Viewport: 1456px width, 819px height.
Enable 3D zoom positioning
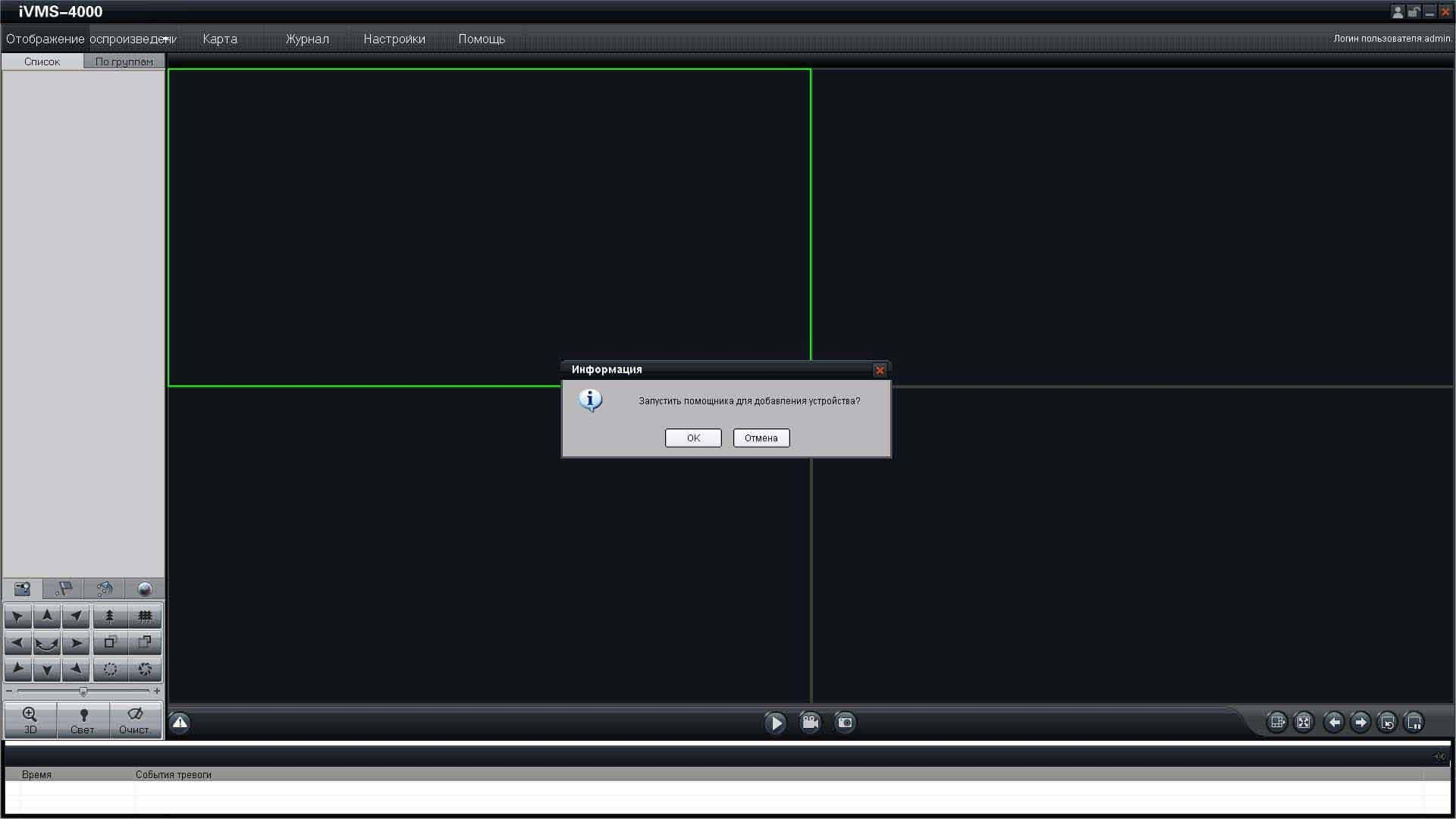coord(30,720)
